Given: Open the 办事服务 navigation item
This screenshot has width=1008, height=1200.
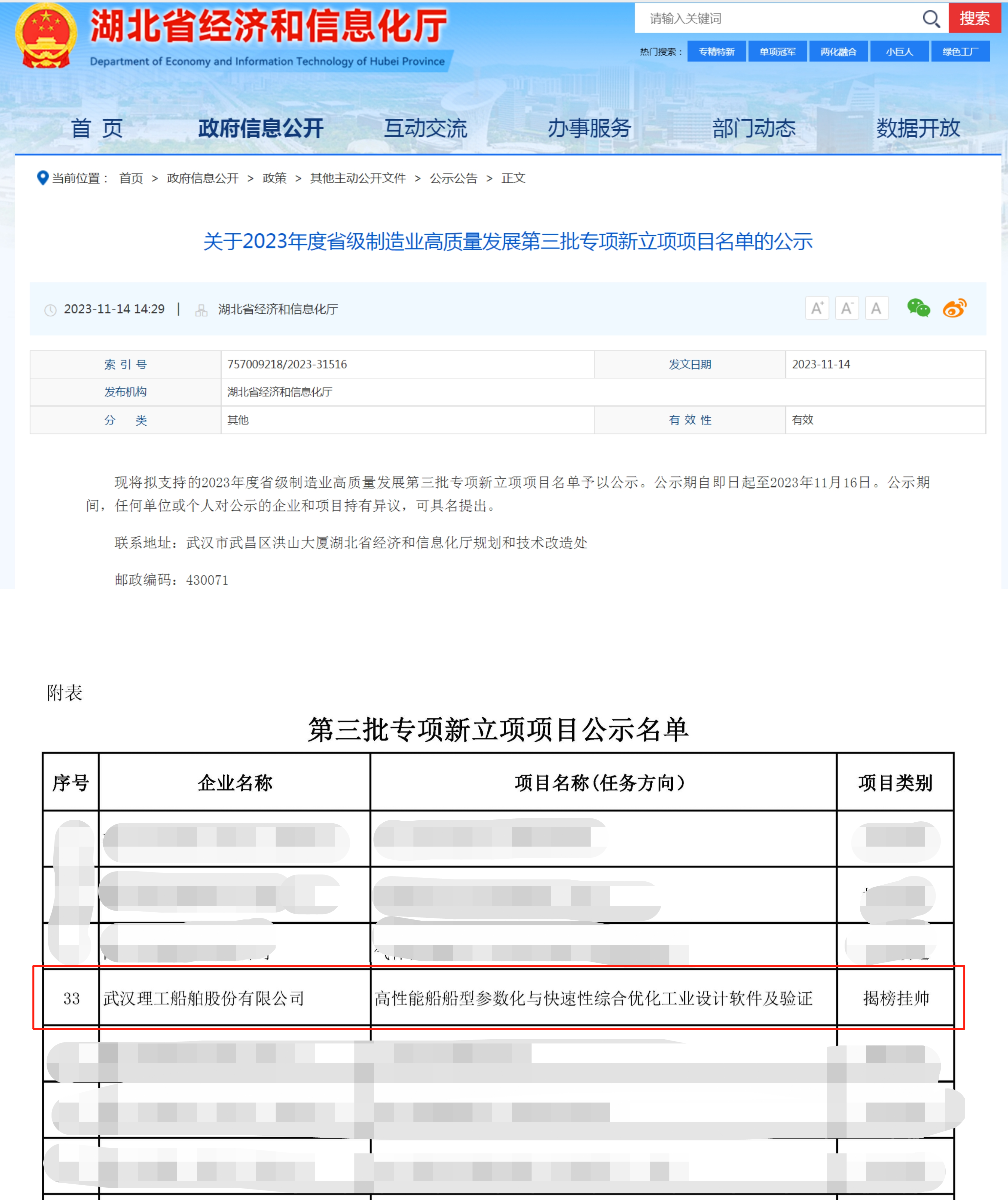Looking at the screenshot, I should 589,128.
